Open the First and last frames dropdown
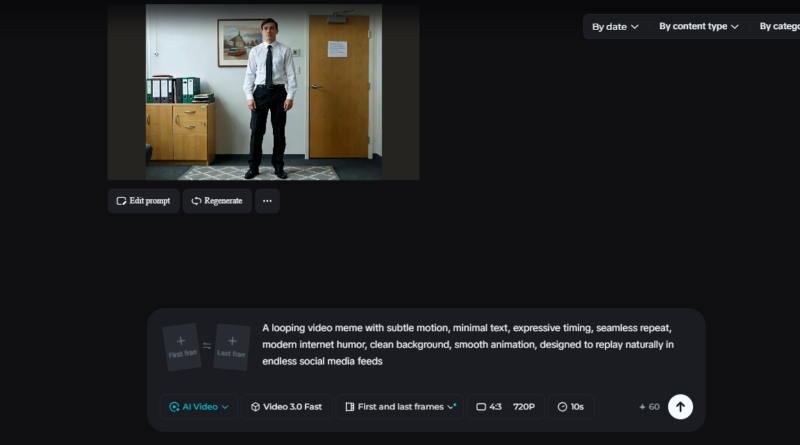The height and width of the screenshot is (445, 800). pos(400,407)
